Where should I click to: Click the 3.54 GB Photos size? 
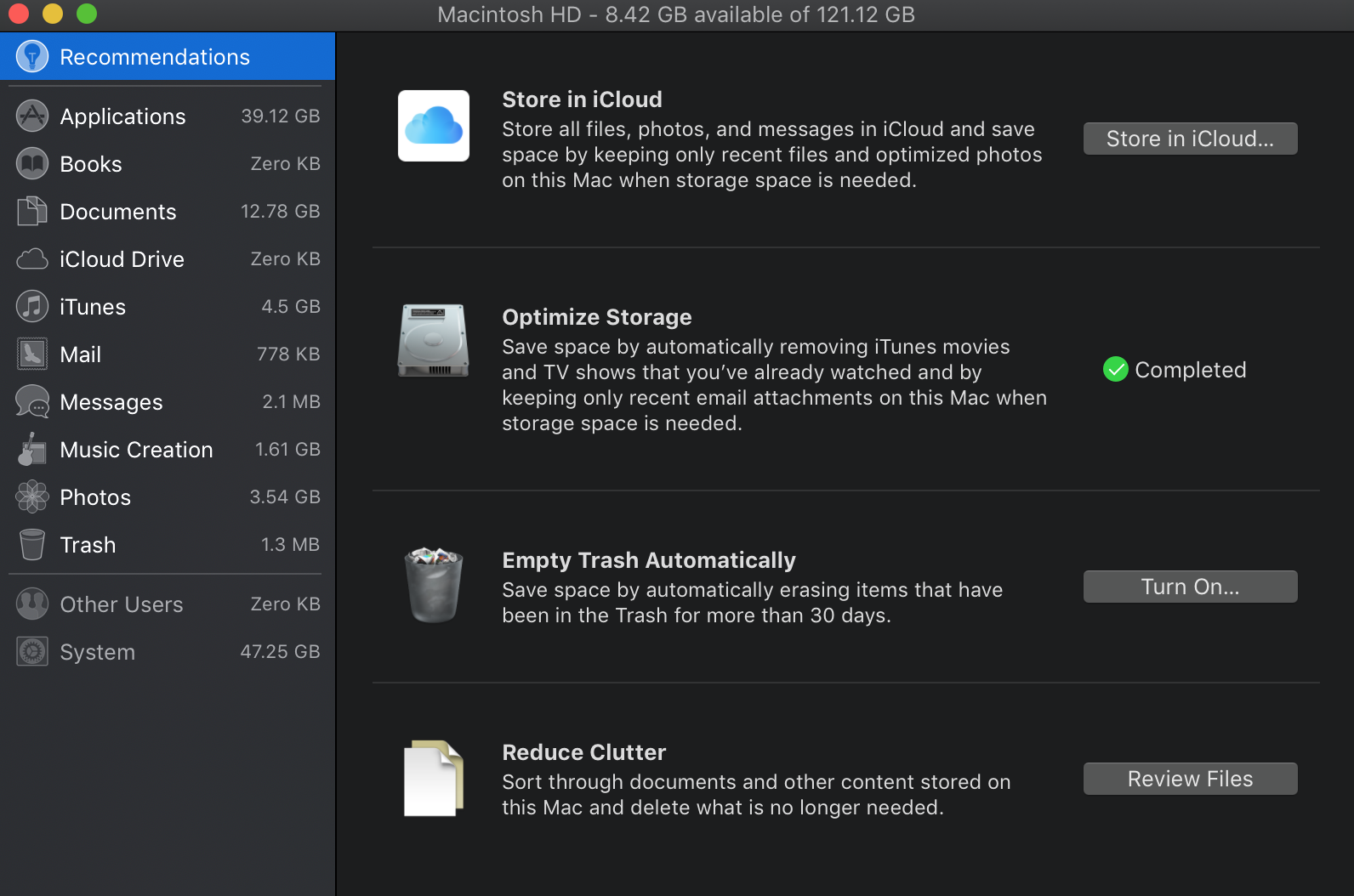[285, 496]
